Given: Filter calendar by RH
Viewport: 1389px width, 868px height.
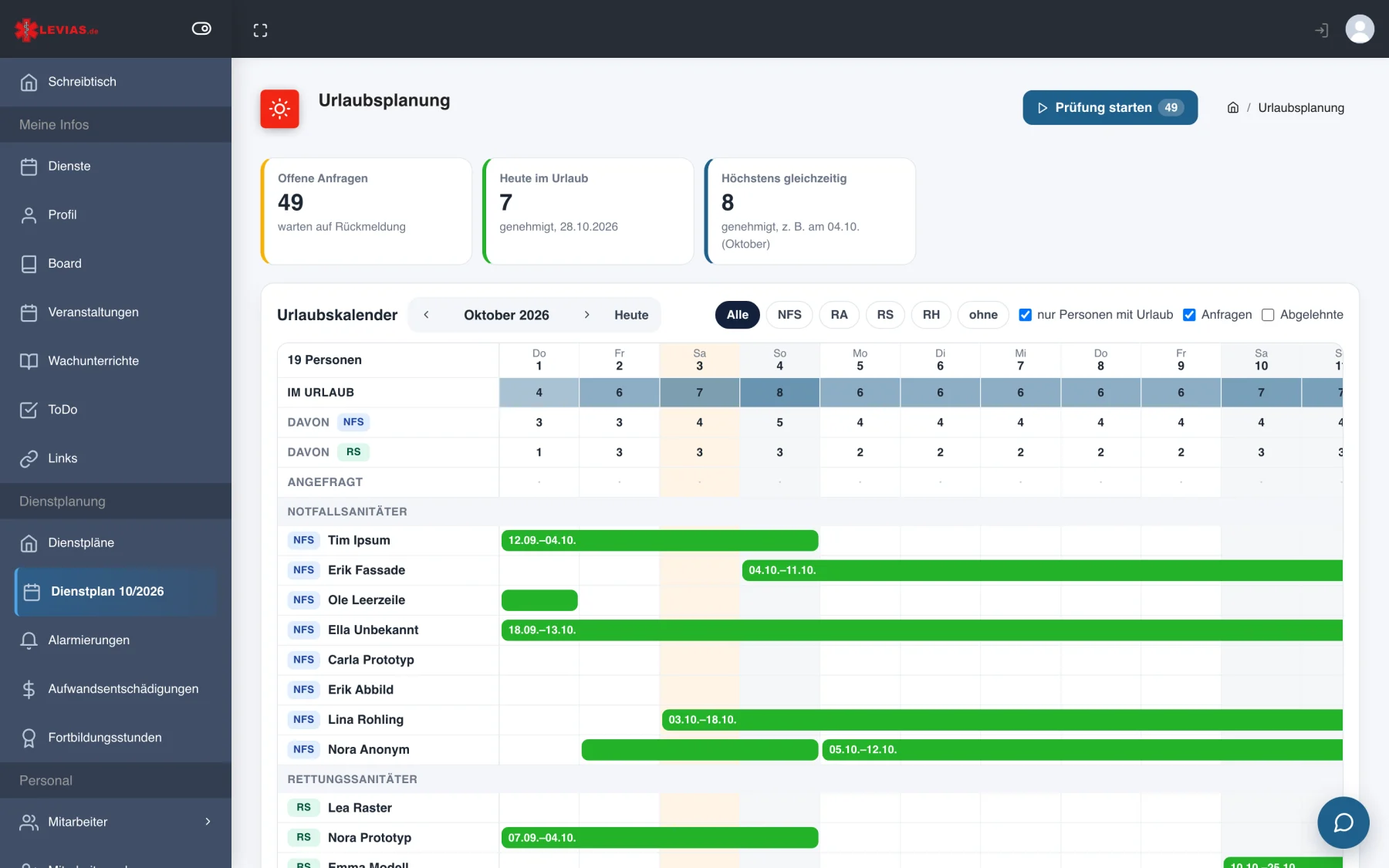Looking at the screenshot, I should pos(931,315).
